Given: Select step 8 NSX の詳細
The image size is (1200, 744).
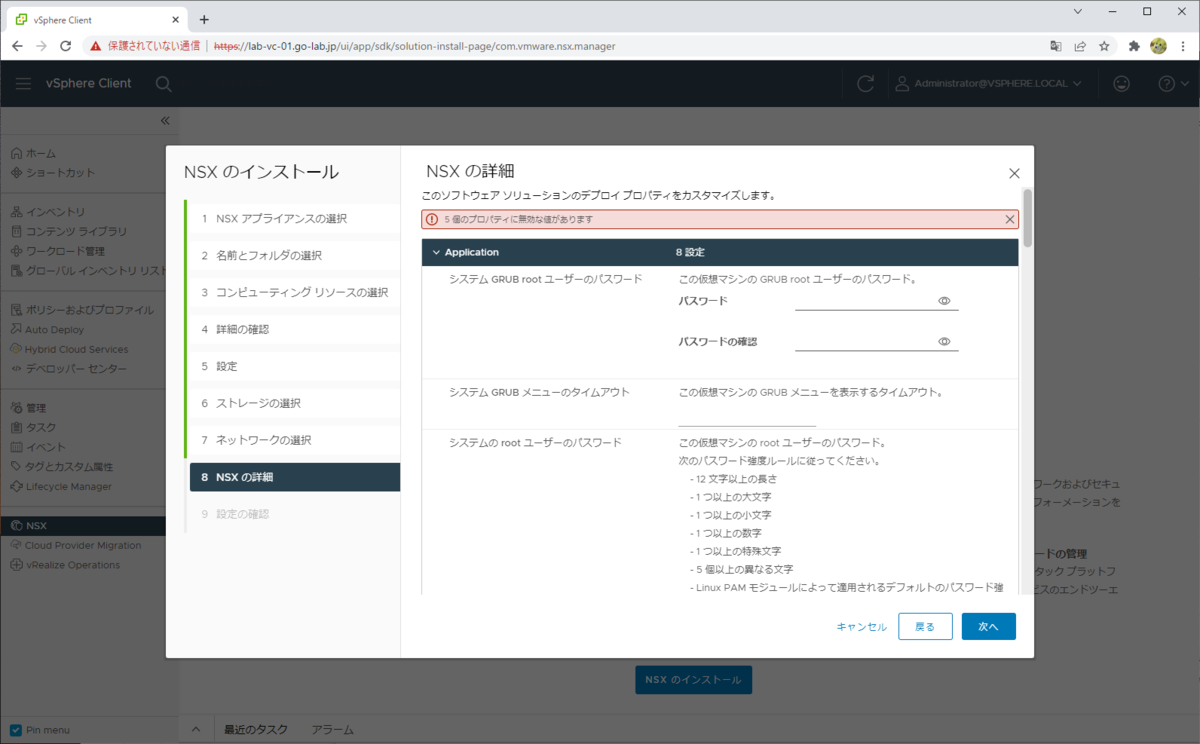Looking at the screenshot, I should (295, 477).
